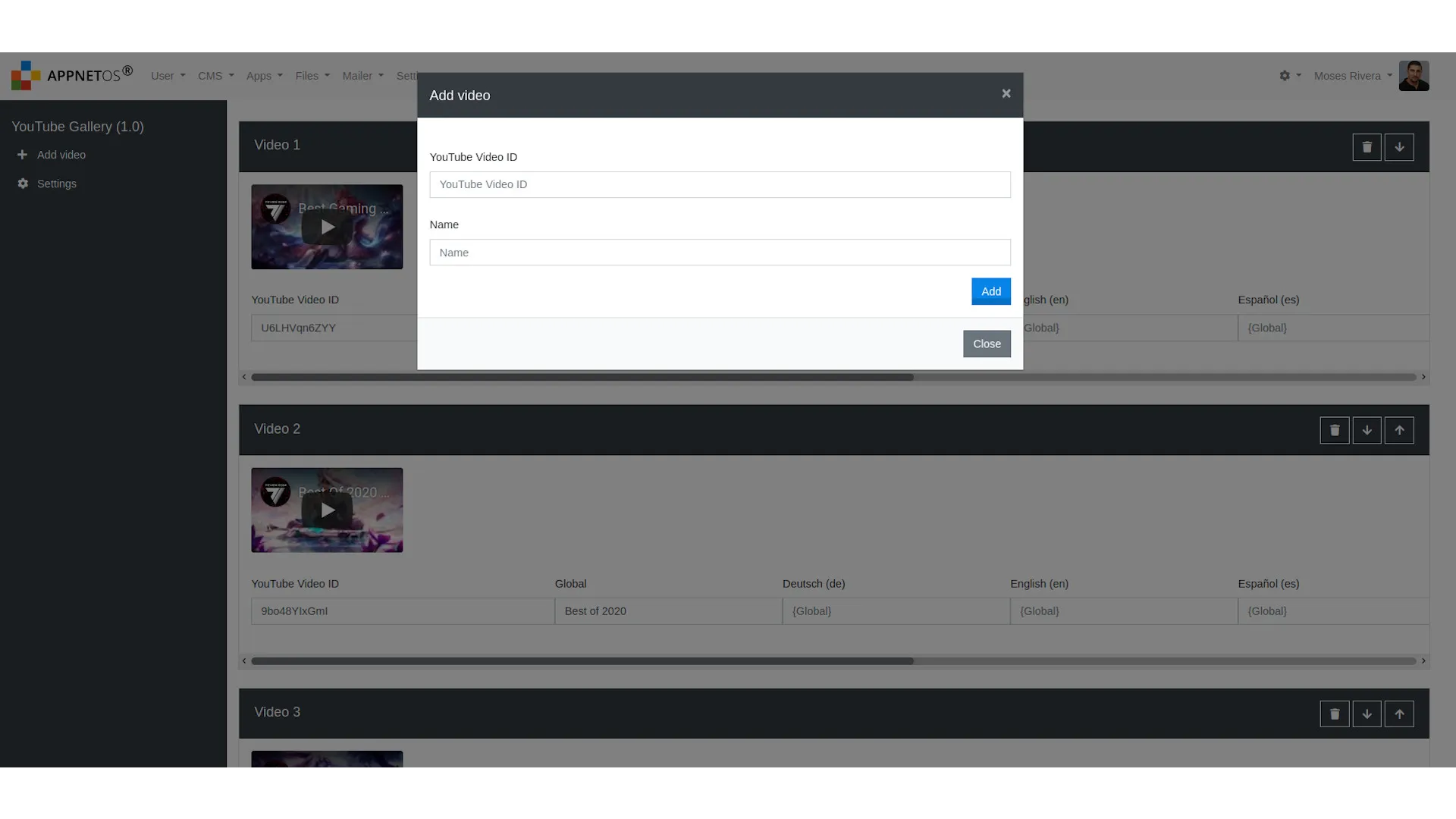Click the delete icon for Video 2
The height and width of the screenshot is (819, 1456).
point(1334,430)
